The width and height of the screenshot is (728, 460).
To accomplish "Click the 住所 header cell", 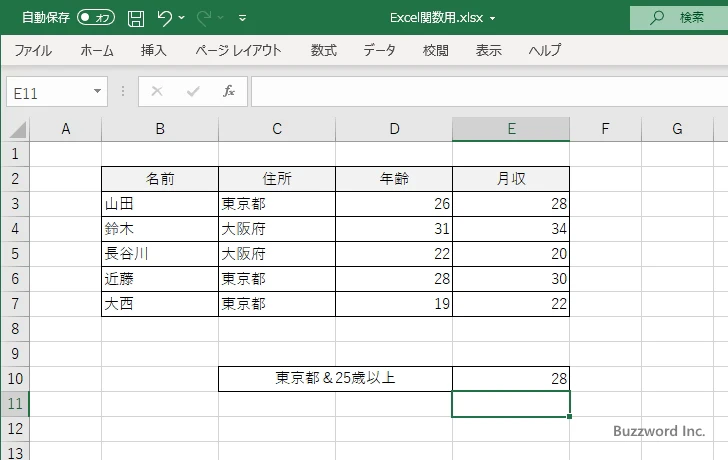I will pyautogui.click(x=277, y=179).
